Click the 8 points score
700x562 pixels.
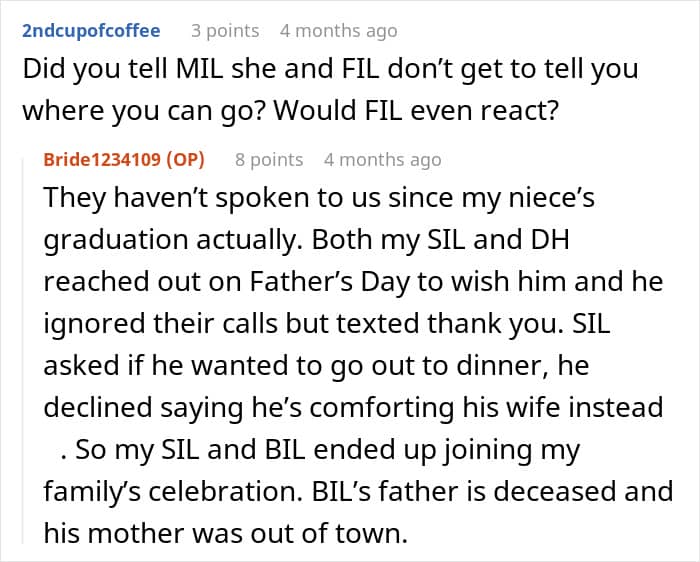tap(268, 160)
